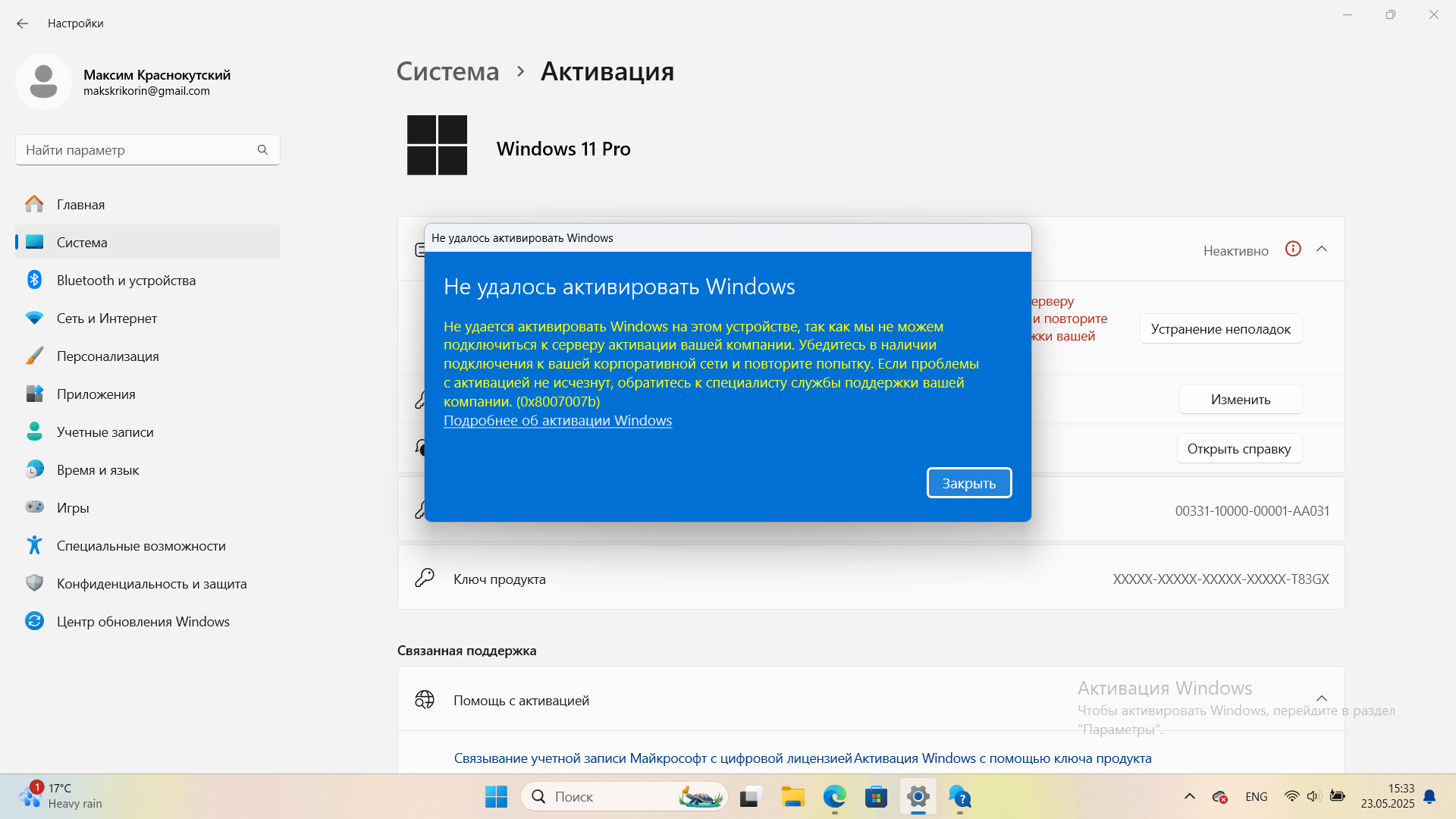Open Главная home page
1456x819 pixels.
click(148, 205)
